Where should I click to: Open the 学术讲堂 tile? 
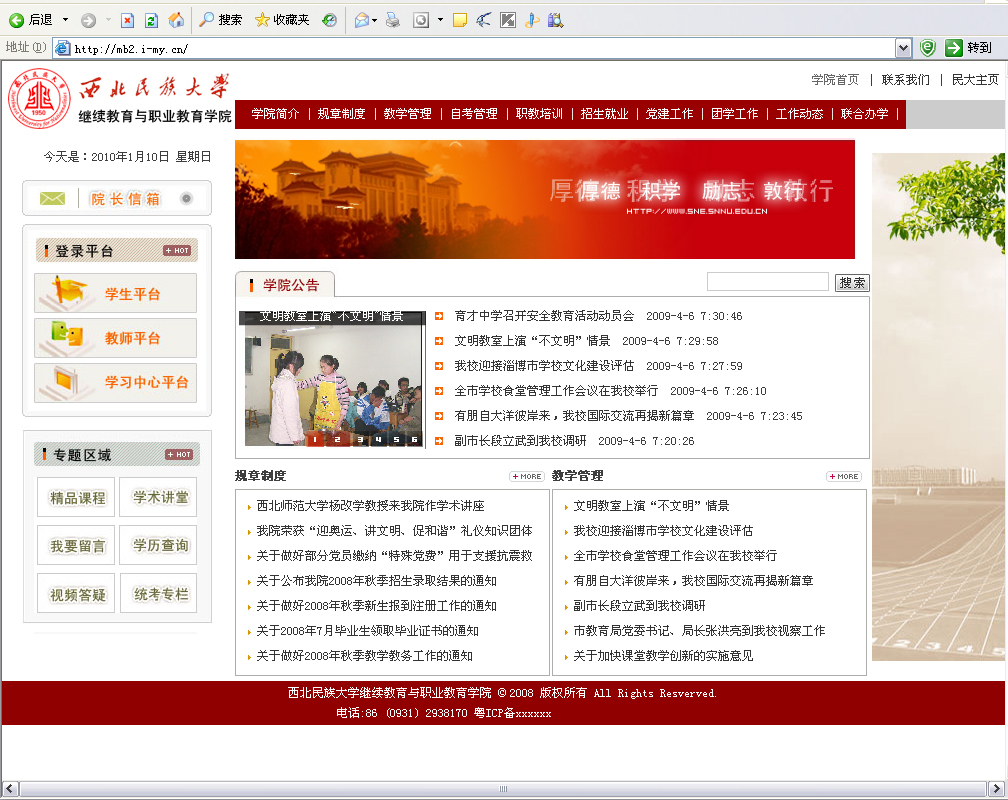(158, 497)
